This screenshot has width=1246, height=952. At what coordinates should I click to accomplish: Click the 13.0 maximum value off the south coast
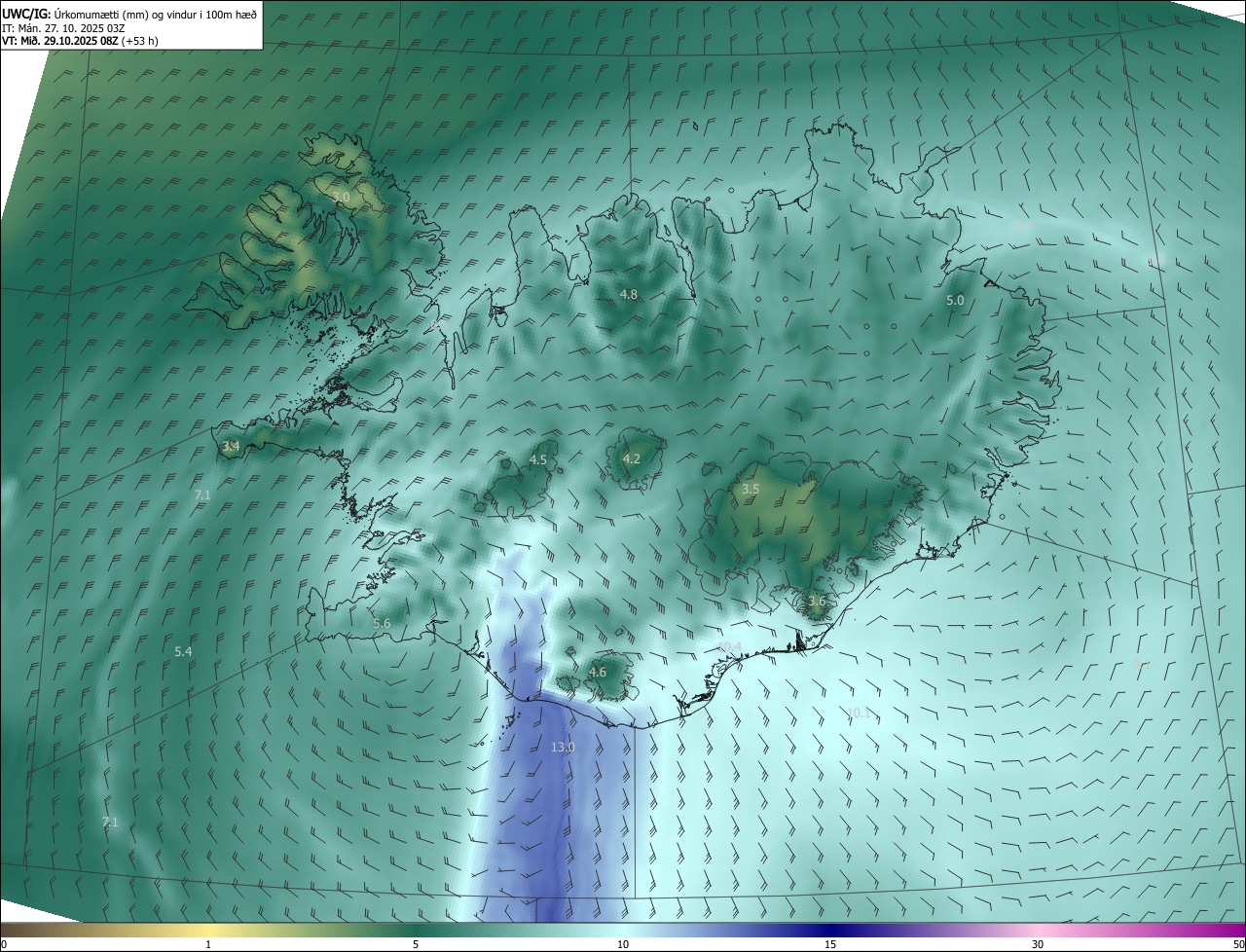(x=563, y=748)
